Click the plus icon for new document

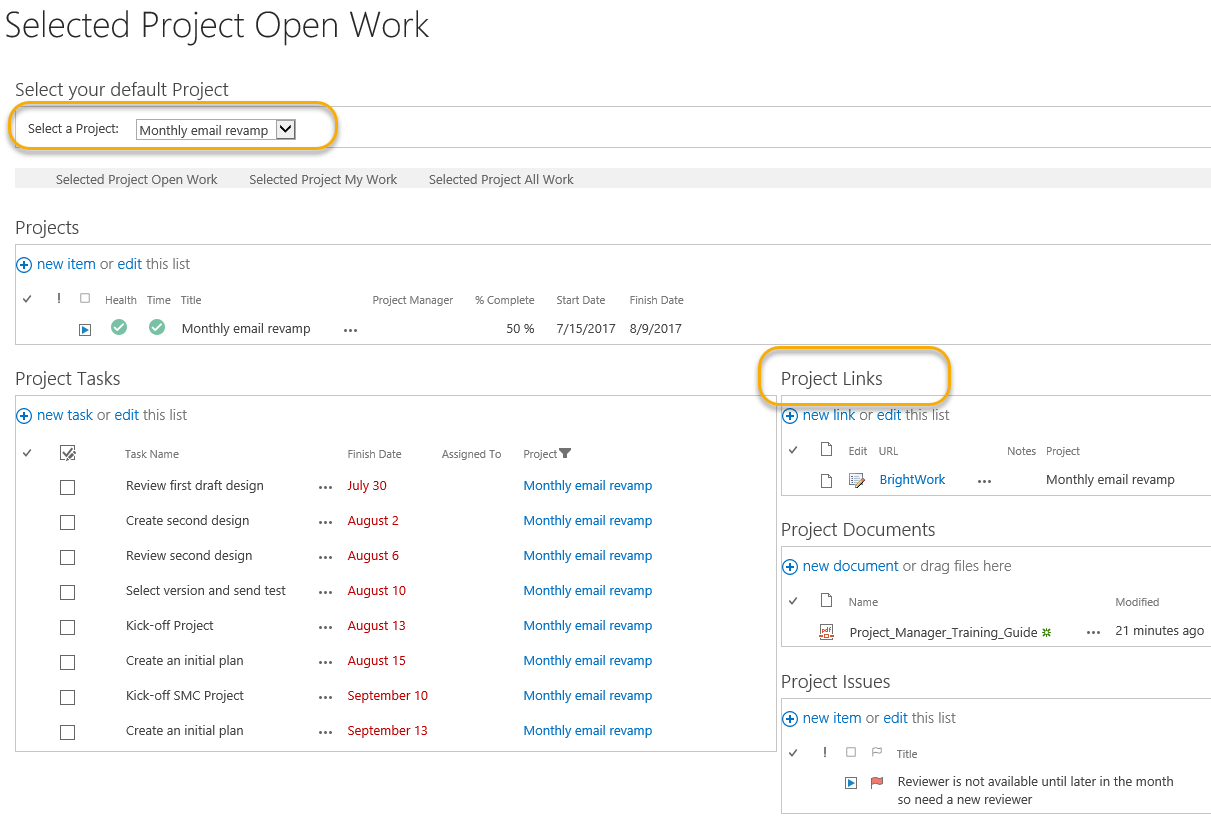click(x=790, y=567)
